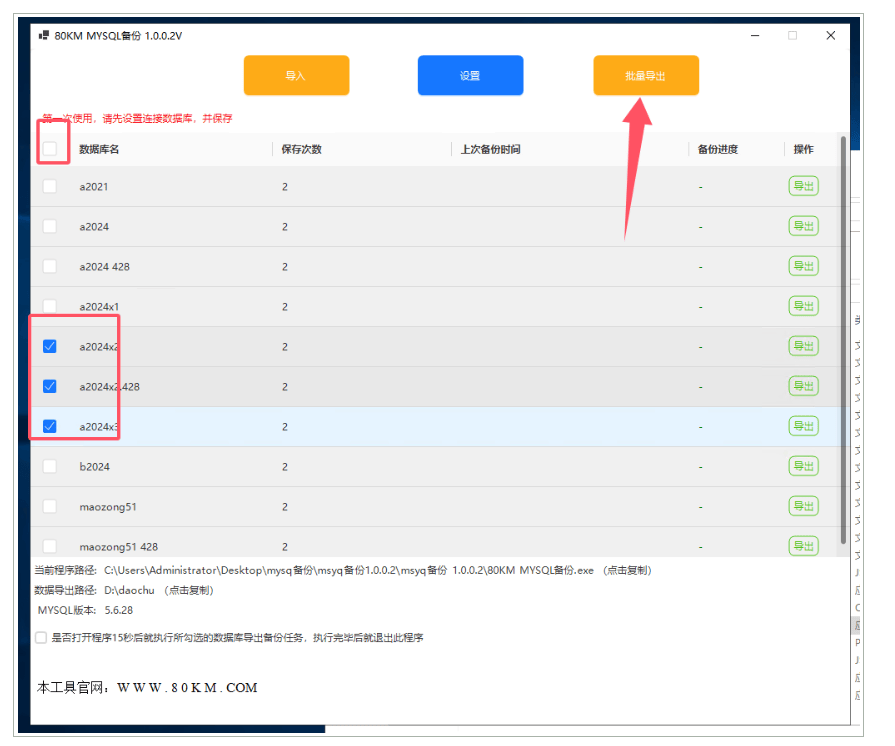Image resolution: width=895 pixels, height=746 pixels.
Task: Minimize the 80KM MYSQL备份 window
Action: click(755, 35)
